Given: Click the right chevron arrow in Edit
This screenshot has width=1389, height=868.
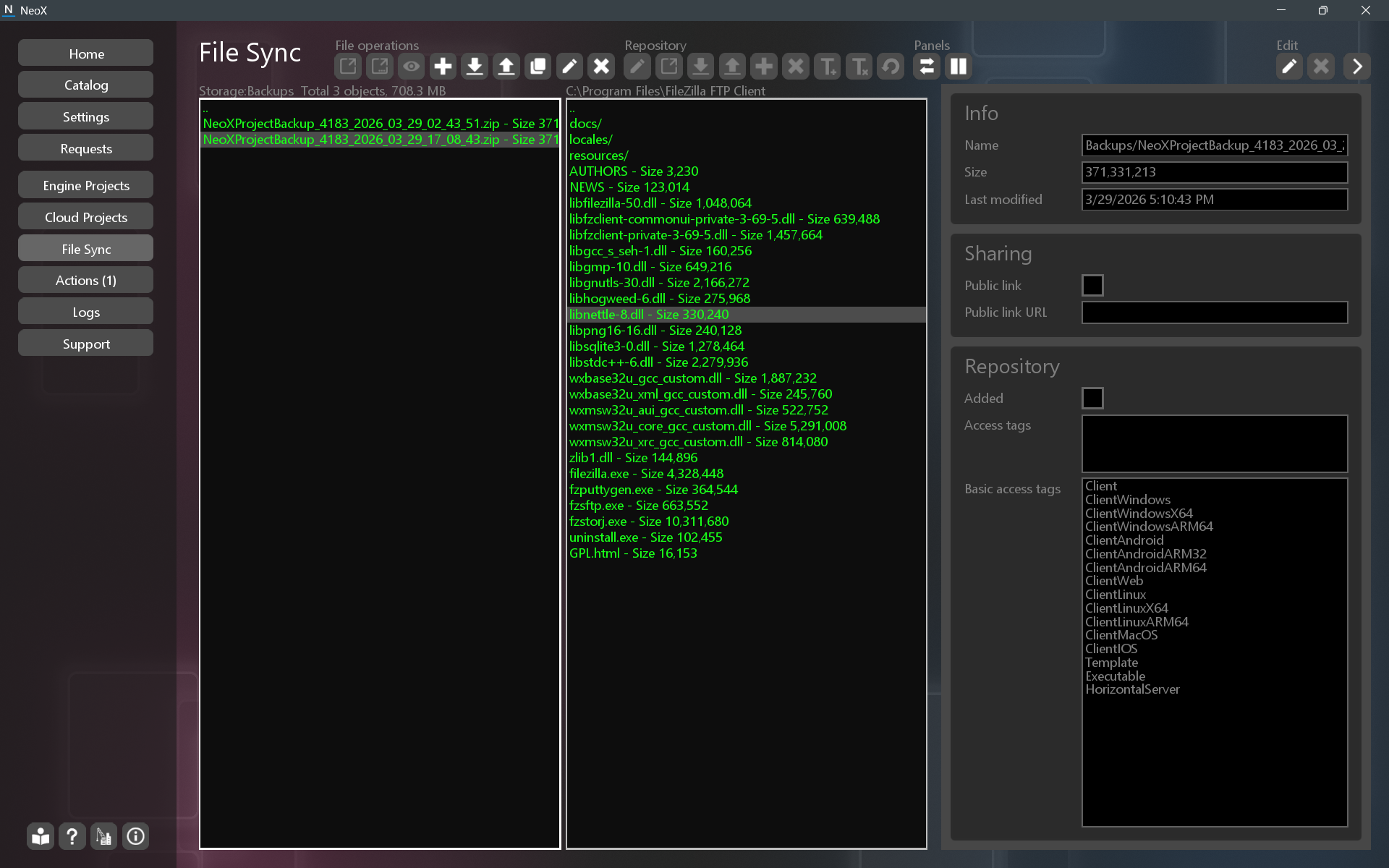Looking at the screenshot, I should pos(1356,67).
